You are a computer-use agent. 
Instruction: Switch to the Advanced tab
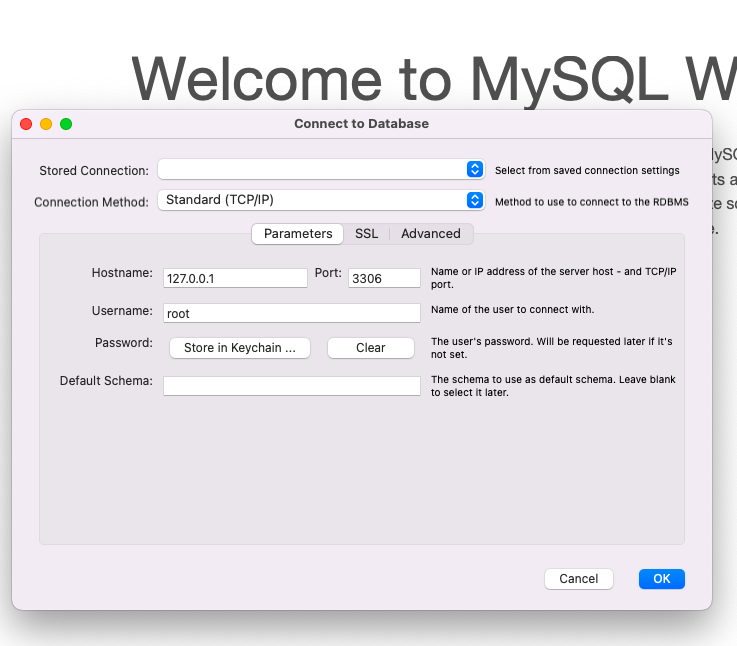pos(431,234)
